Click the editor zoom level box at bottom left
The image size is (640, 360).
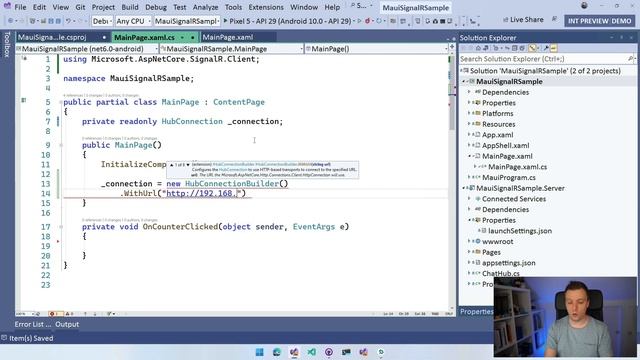tap(25, 314)
